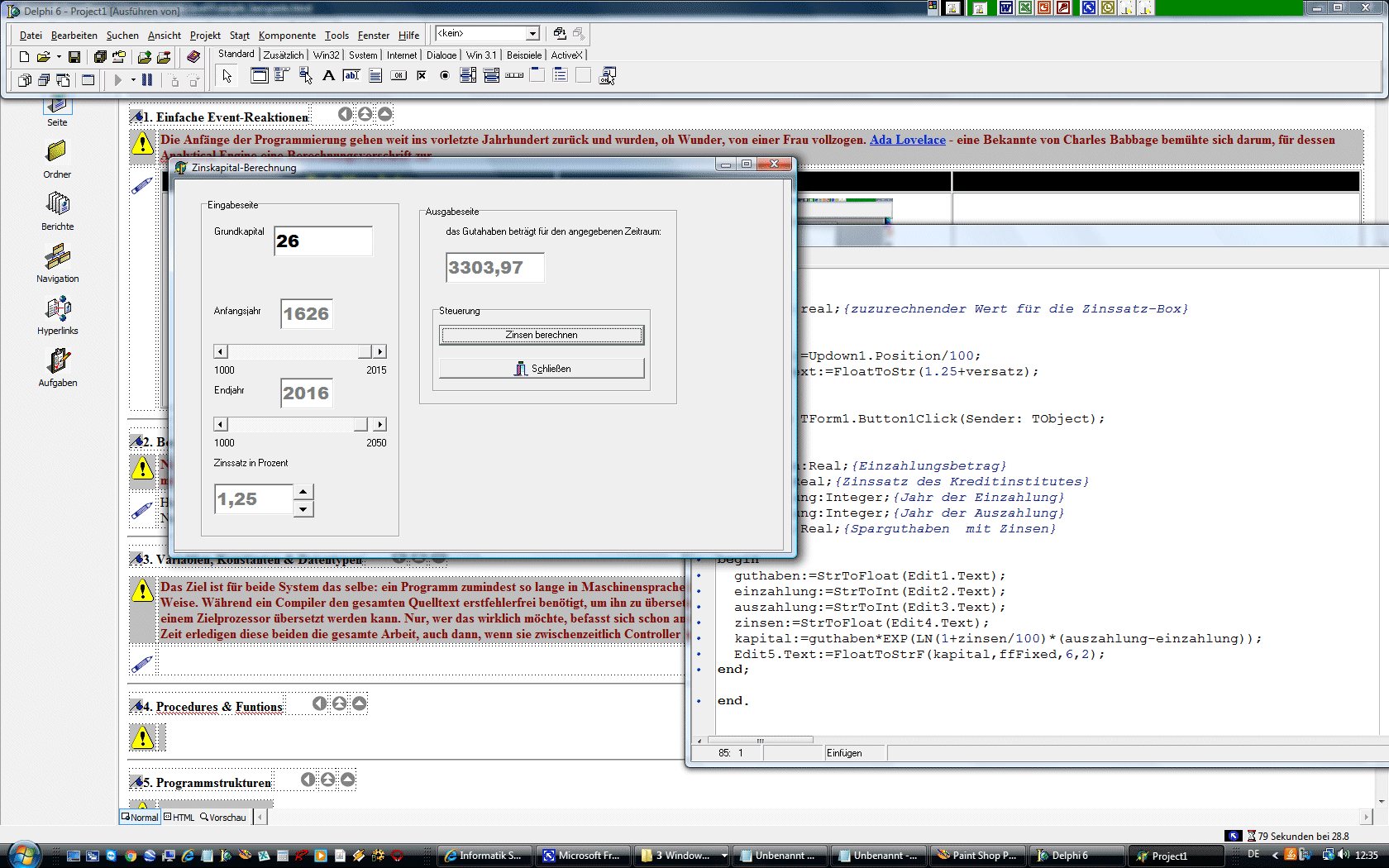Click Remove file from project icon
The height and width of the screenshot is (868, 1389).
pyautogui.click(x=164, y=56)
